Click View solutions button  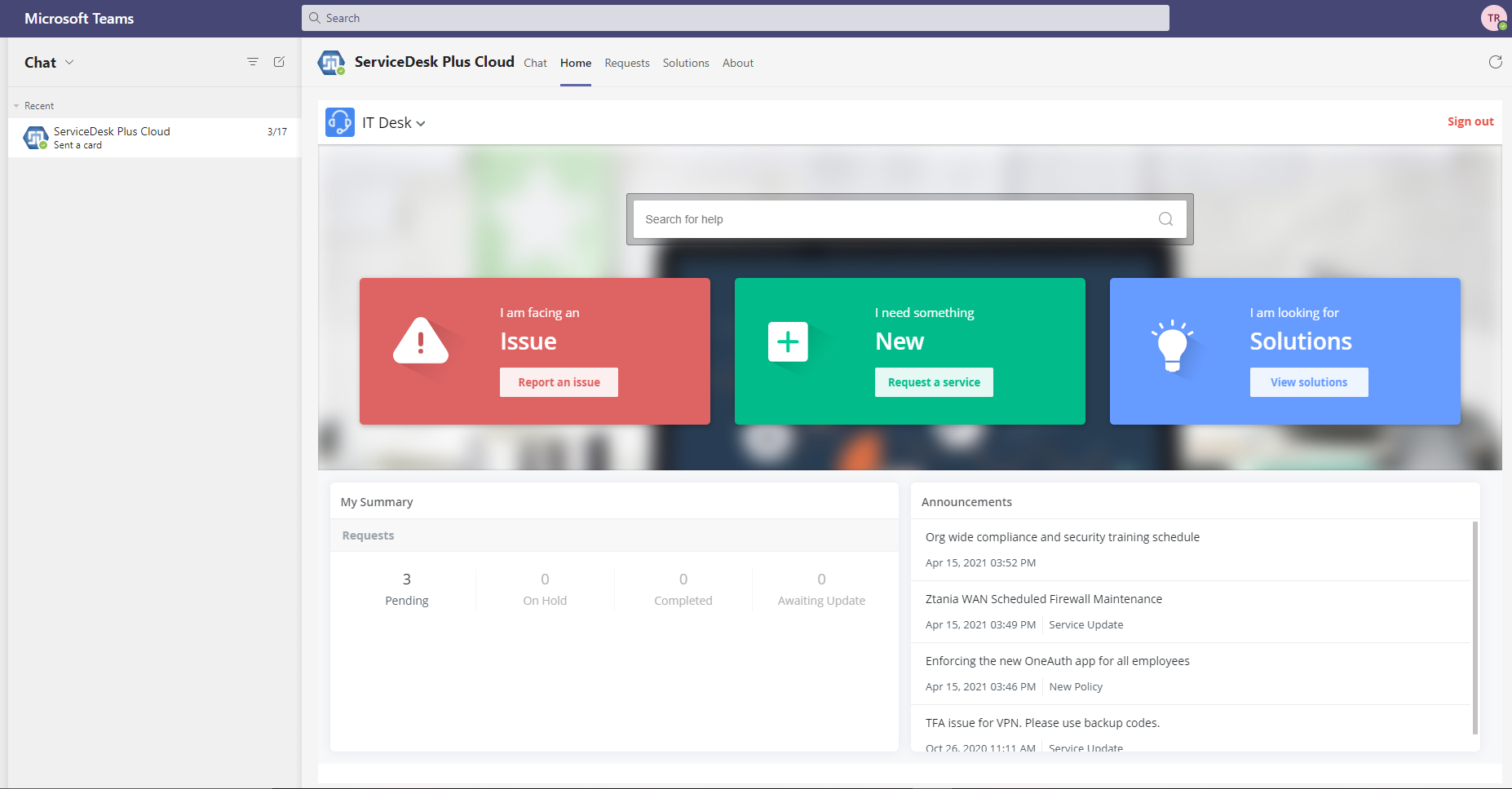[1309, 382]
